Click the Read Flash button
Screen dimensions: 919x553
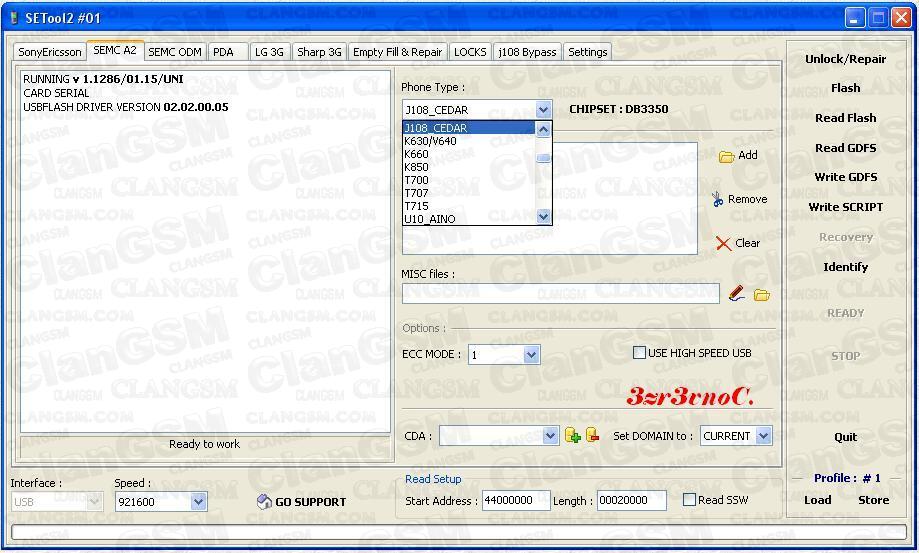pos(845,118)
